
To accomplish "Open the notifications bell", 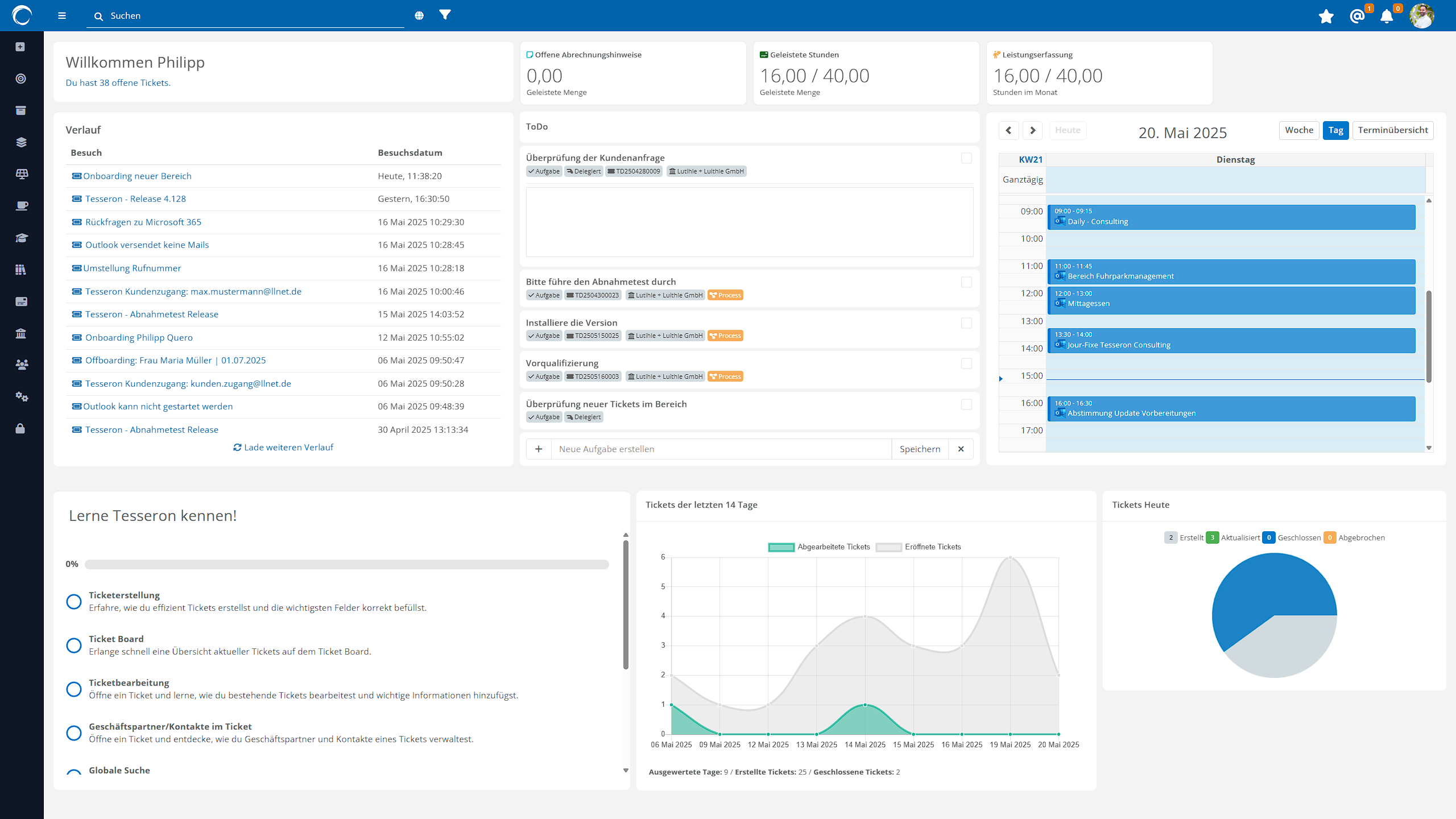I will (1387, 16).
